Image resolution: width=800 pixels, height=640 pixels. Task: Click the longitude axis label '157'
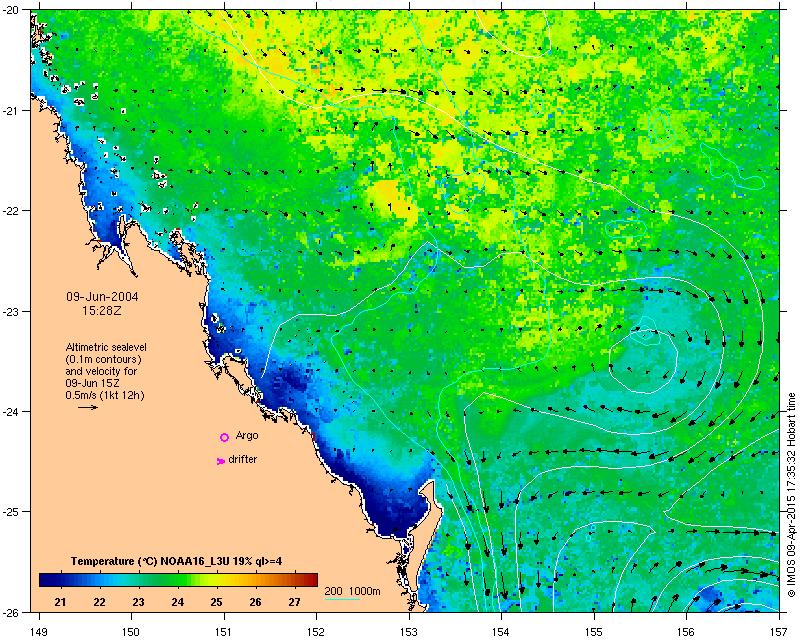(779, 632)
